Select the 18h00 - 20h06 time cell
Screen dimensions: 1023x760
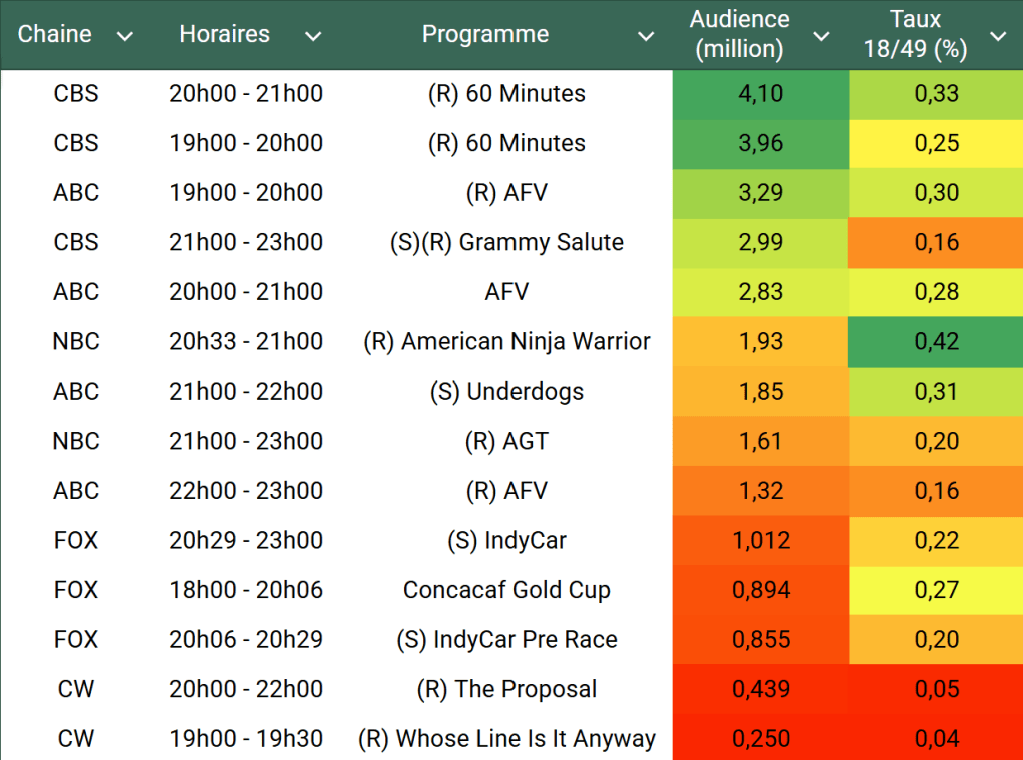pos(246,590)
